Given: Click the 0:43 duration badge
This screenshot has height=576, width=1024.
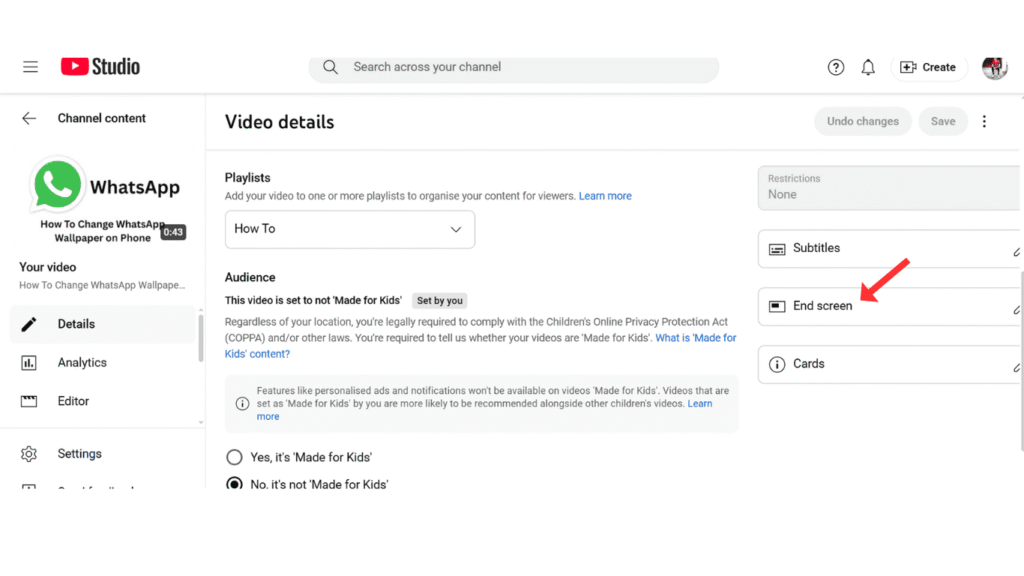Looking at the screenshot, I should point(173,232).
